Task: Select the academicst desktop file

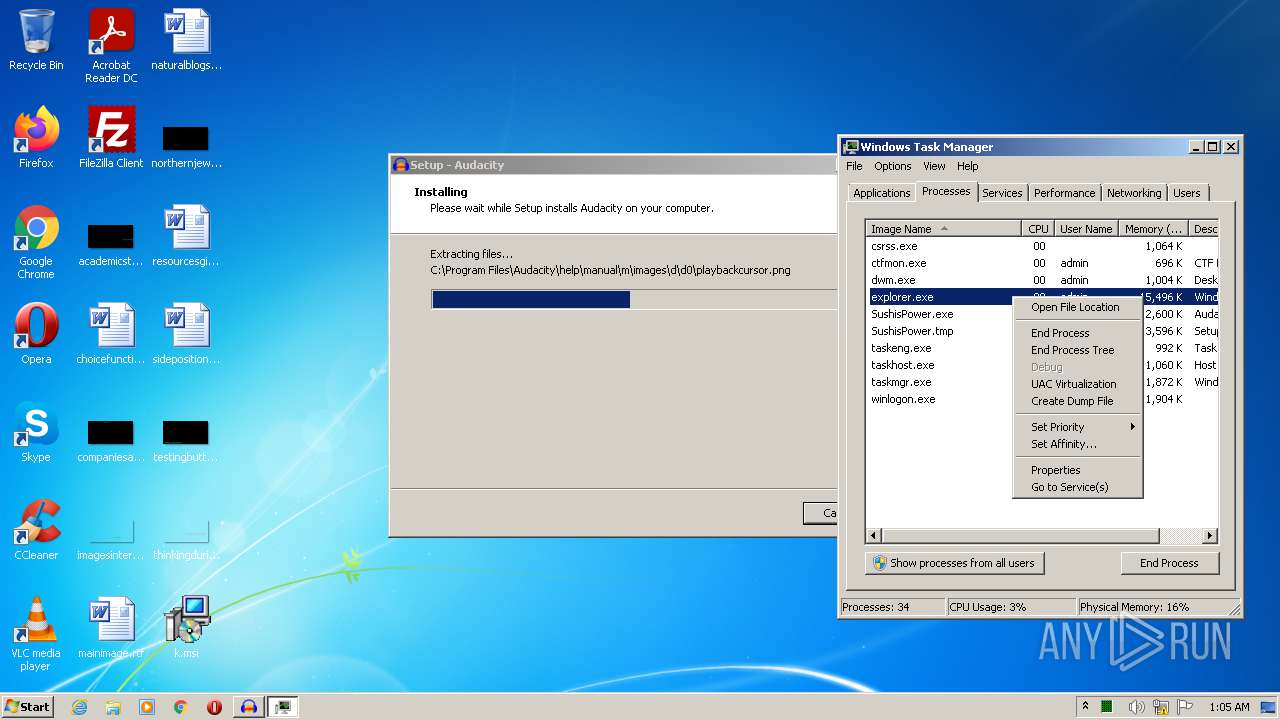Action: point(111,244)
